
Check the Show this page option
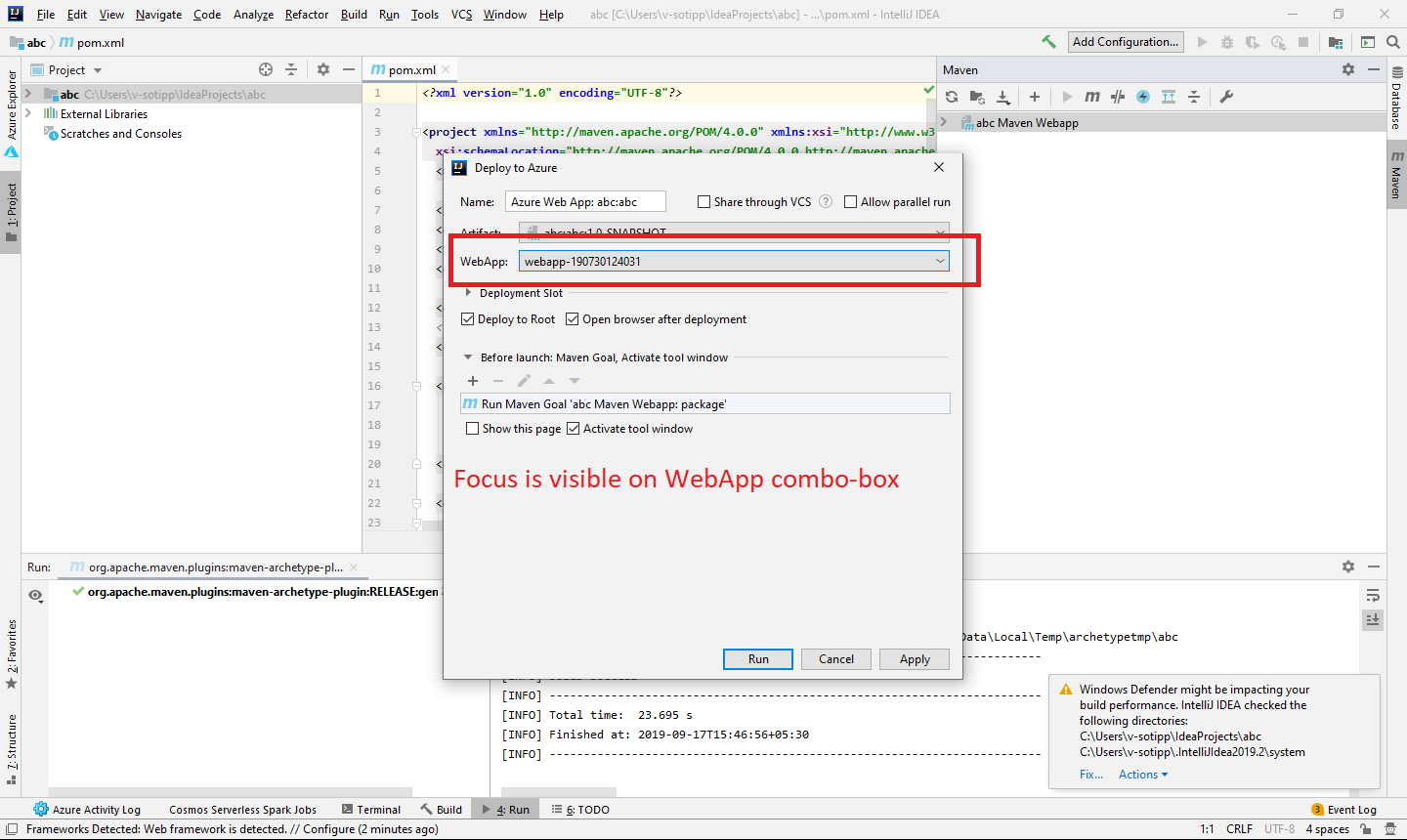(x=473, y=428)
